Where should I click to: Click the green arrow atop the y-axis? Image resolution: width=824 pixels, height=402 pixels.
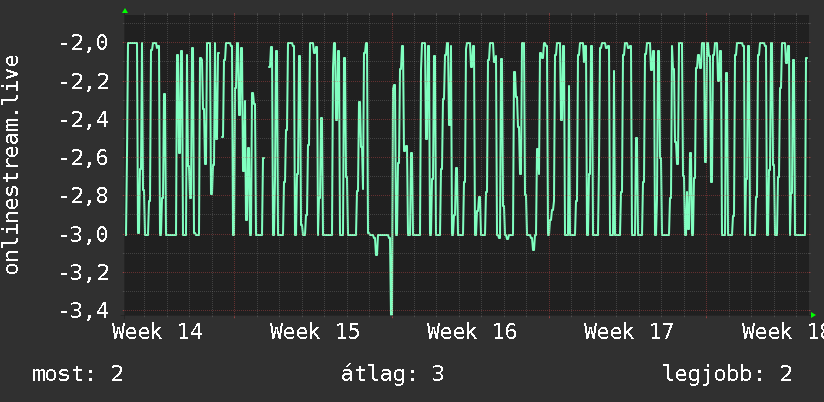point(125,11)
